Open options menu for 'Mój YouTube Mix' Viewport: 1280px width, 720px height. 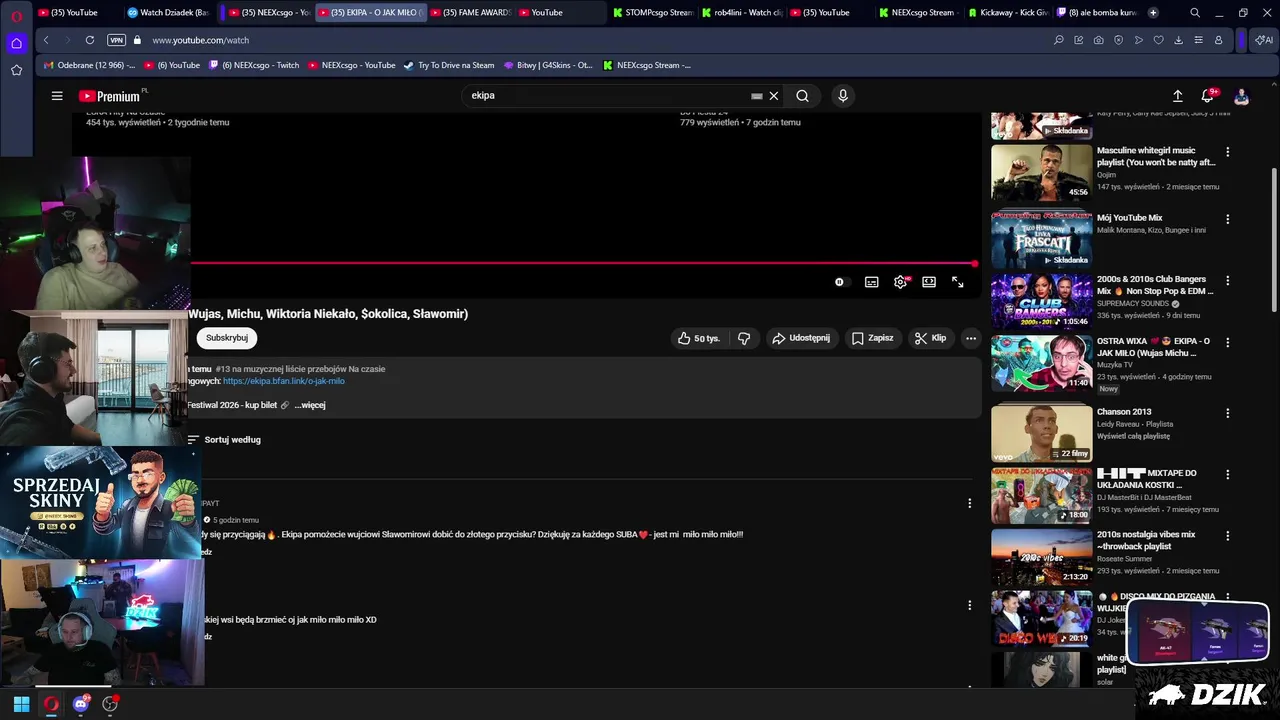coord(1228,219)
